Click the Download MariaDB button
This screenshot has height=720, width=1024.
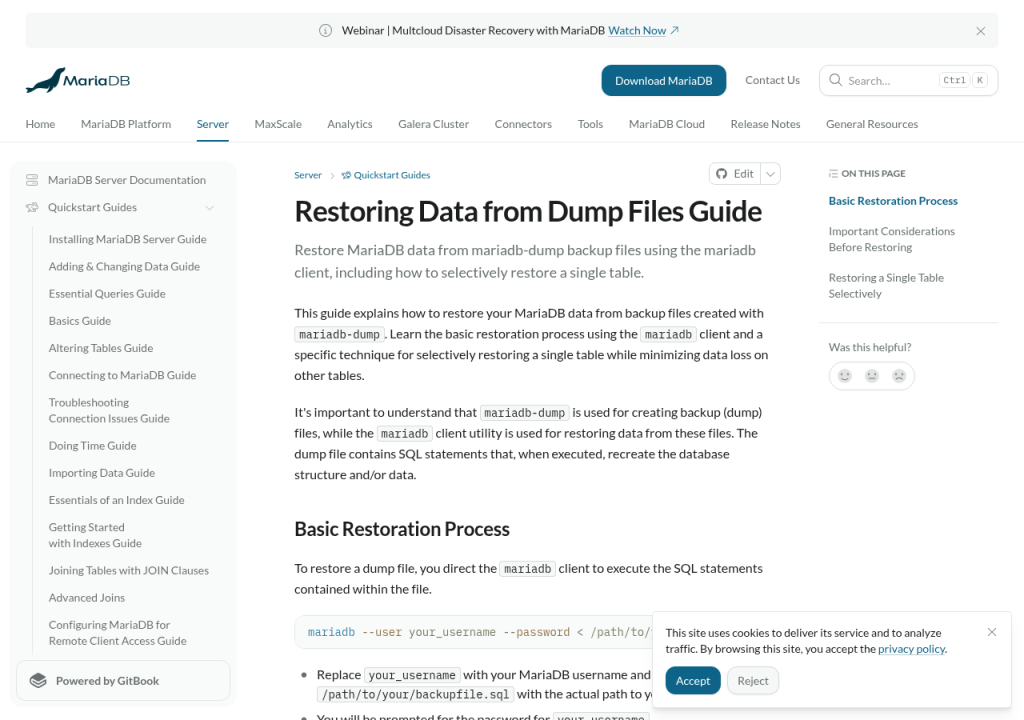pos(664,80)
